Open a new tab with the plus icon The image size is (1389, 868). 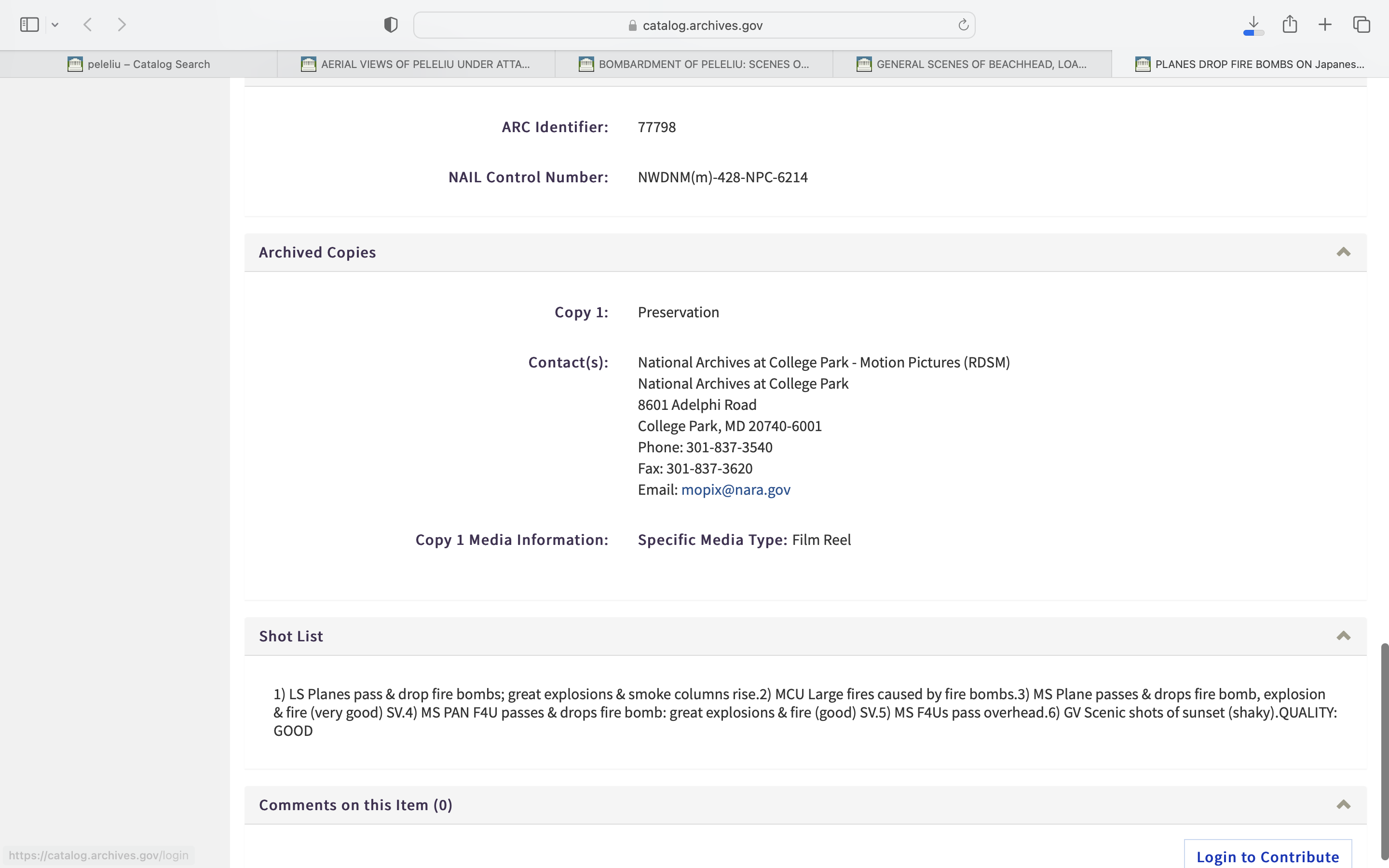(1325, 25)
